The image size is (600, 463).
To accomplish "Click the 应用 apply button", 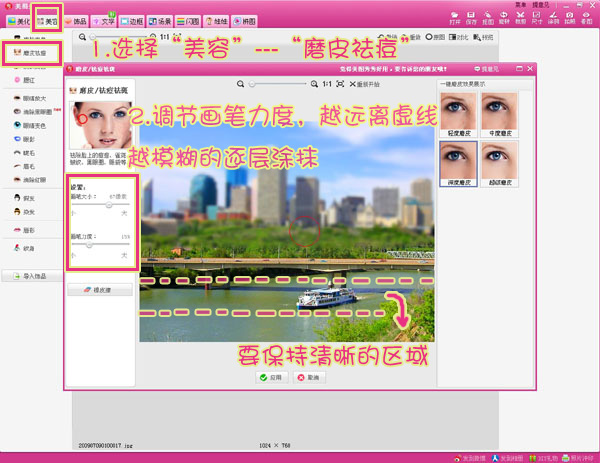I will [x=271, y=378].
